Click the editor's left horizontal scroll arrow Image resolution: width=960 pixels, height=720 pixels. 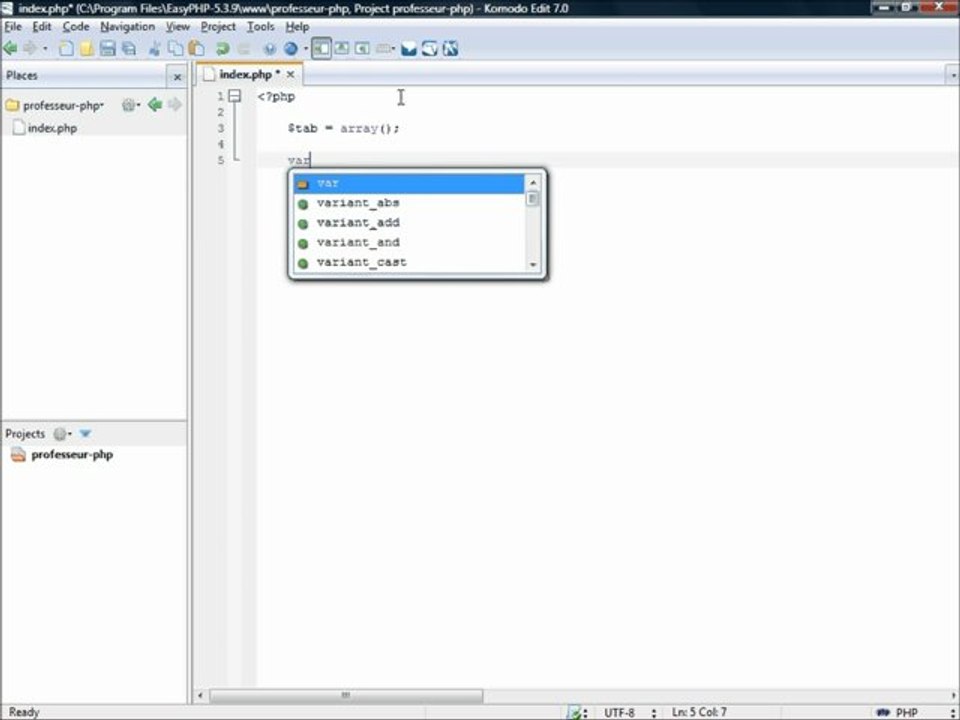tap(200, 696)
